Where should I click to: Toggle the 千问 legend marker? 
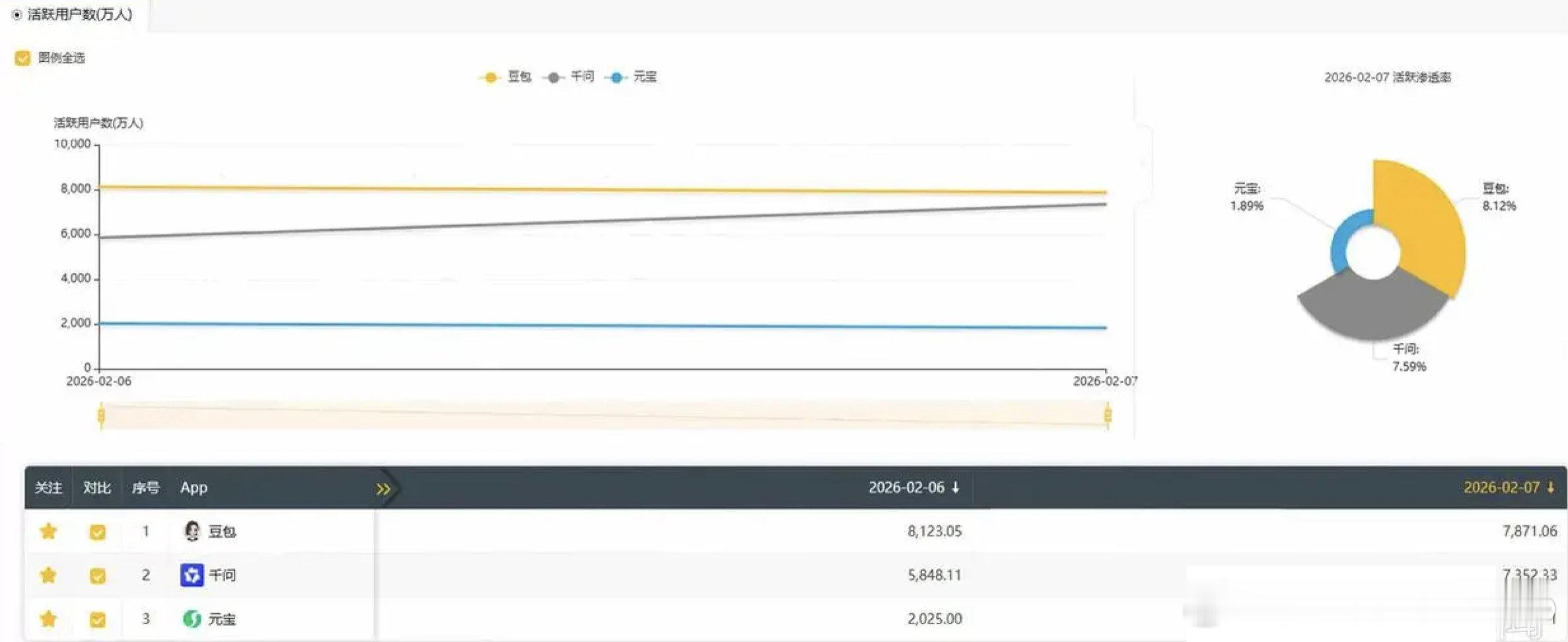coord(553,77)
